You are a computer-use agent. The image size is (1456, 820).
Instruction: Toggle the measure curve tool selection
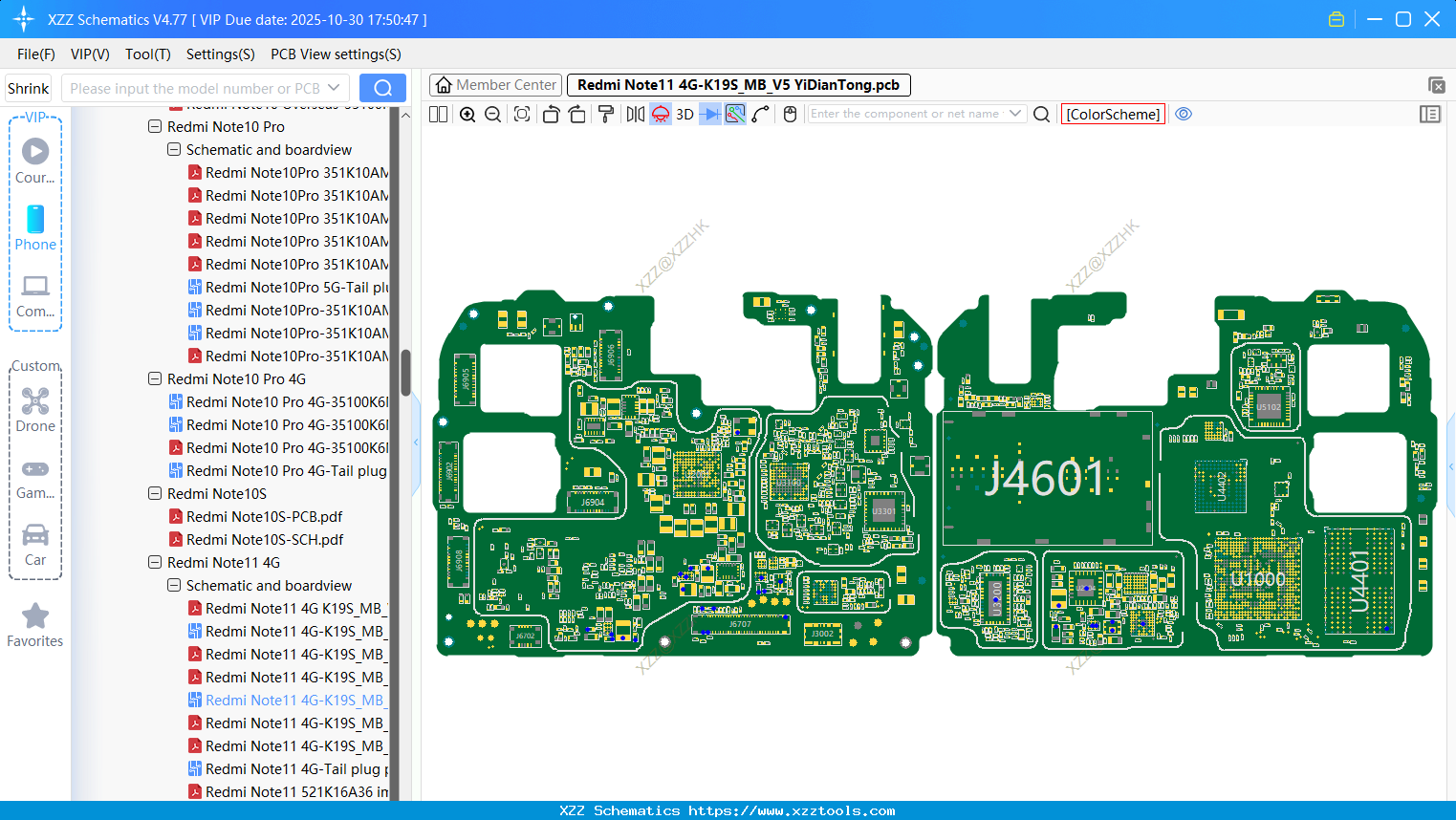coord(734,114)
